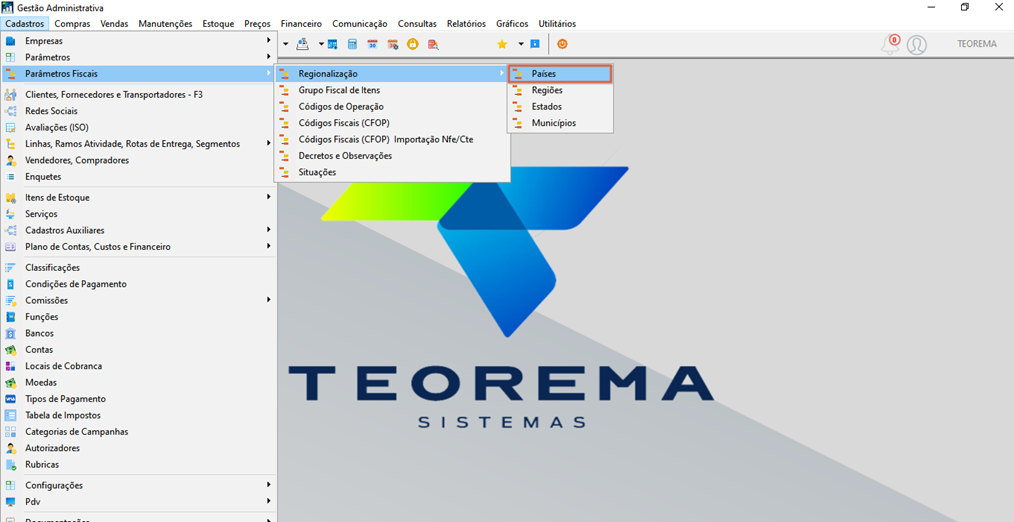Open Avaliações (ISO) entry

tap(139, 127)
